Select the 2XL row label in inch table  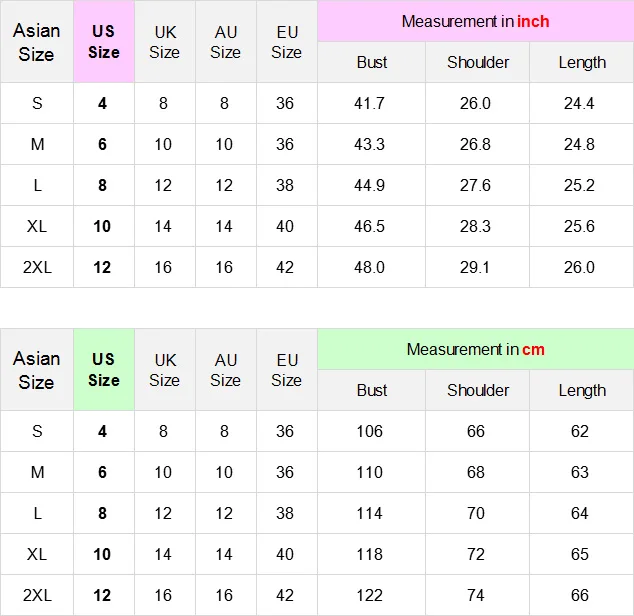point(37,267)
